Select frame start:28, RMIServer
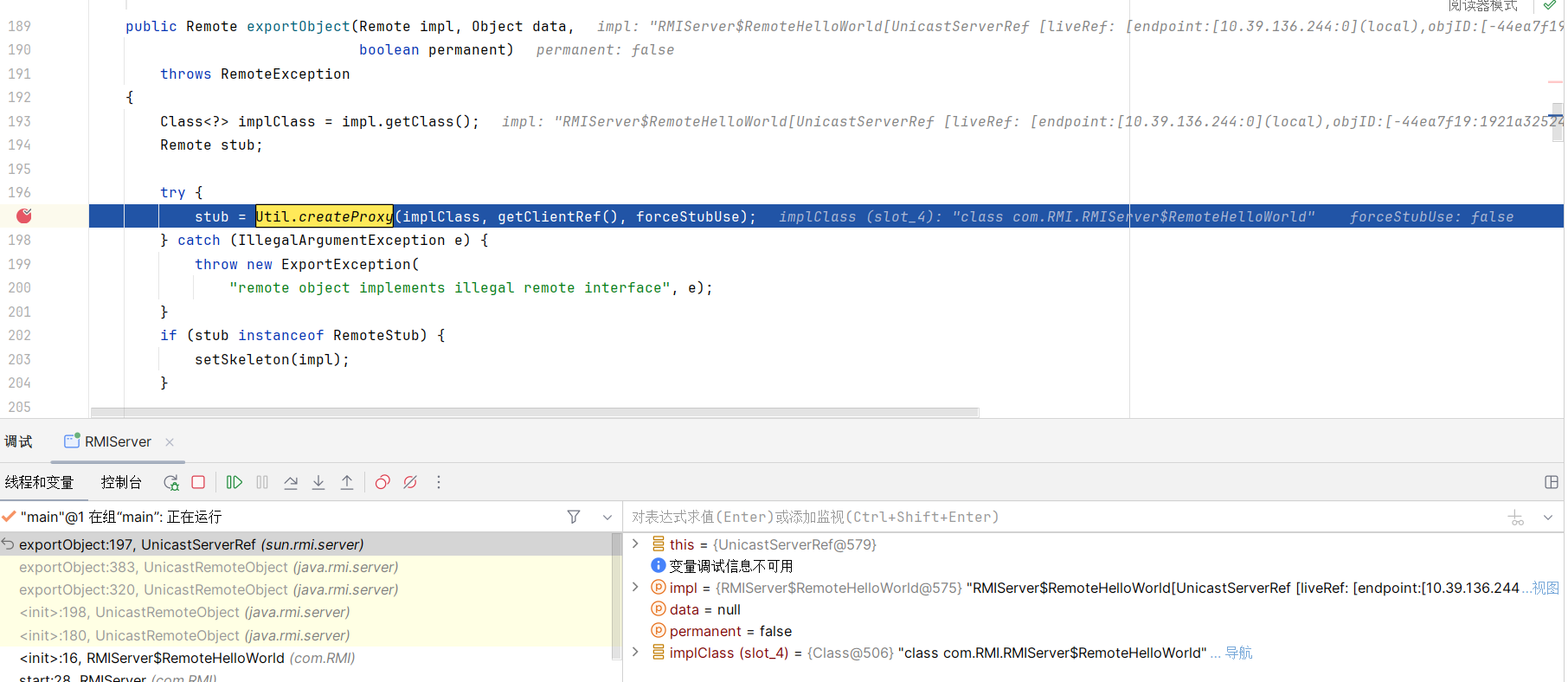This screenshot has height=682, width=1568. tap(307, 677)
